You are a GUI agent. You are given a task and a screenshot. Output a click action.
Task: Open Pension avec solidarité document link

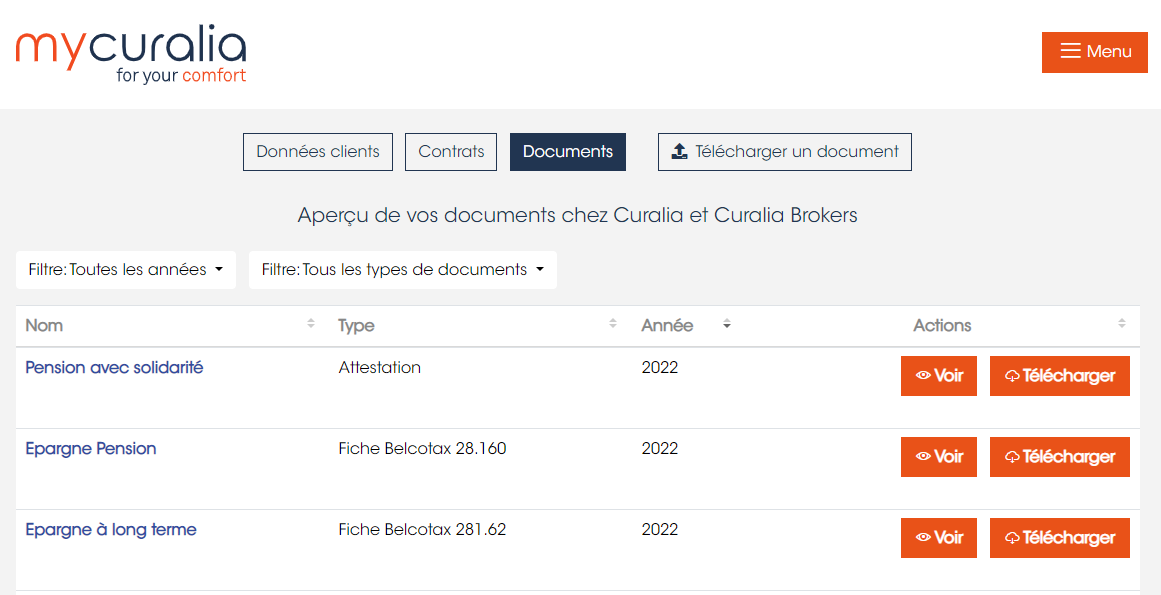(114, 368)
